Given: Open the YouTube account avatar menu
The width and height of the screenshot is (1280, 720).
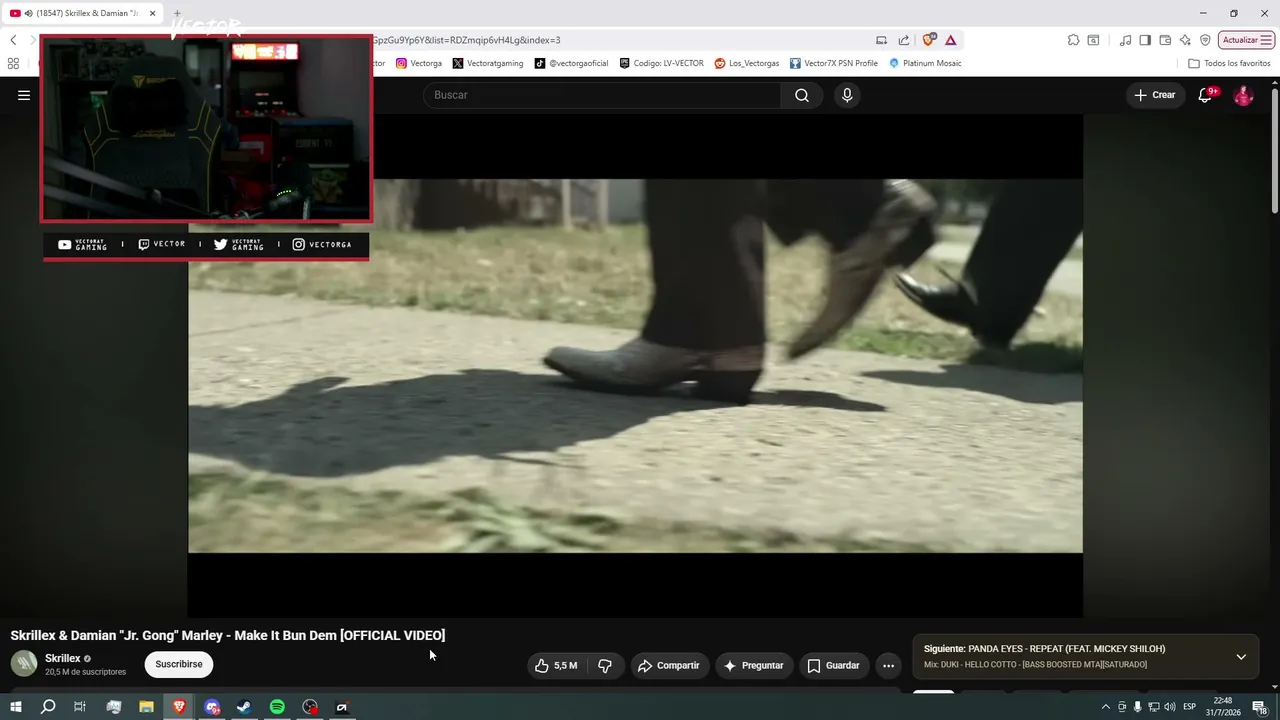Looking at the screenshot, I should [x=1243, y=95].
